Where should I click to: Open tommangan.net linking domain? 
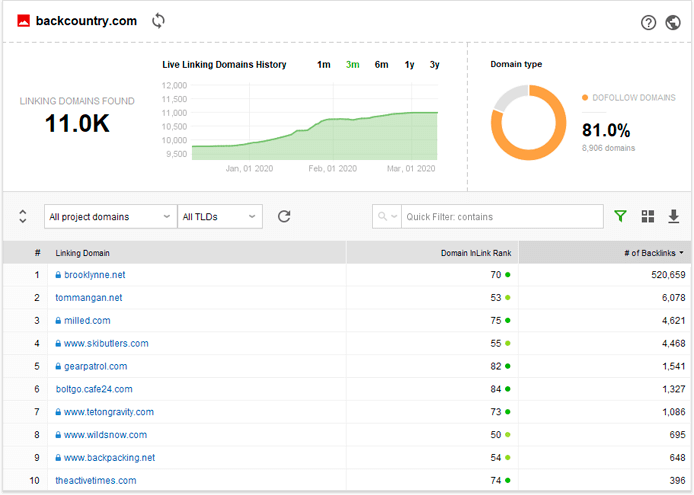click(x=89, y=298)
